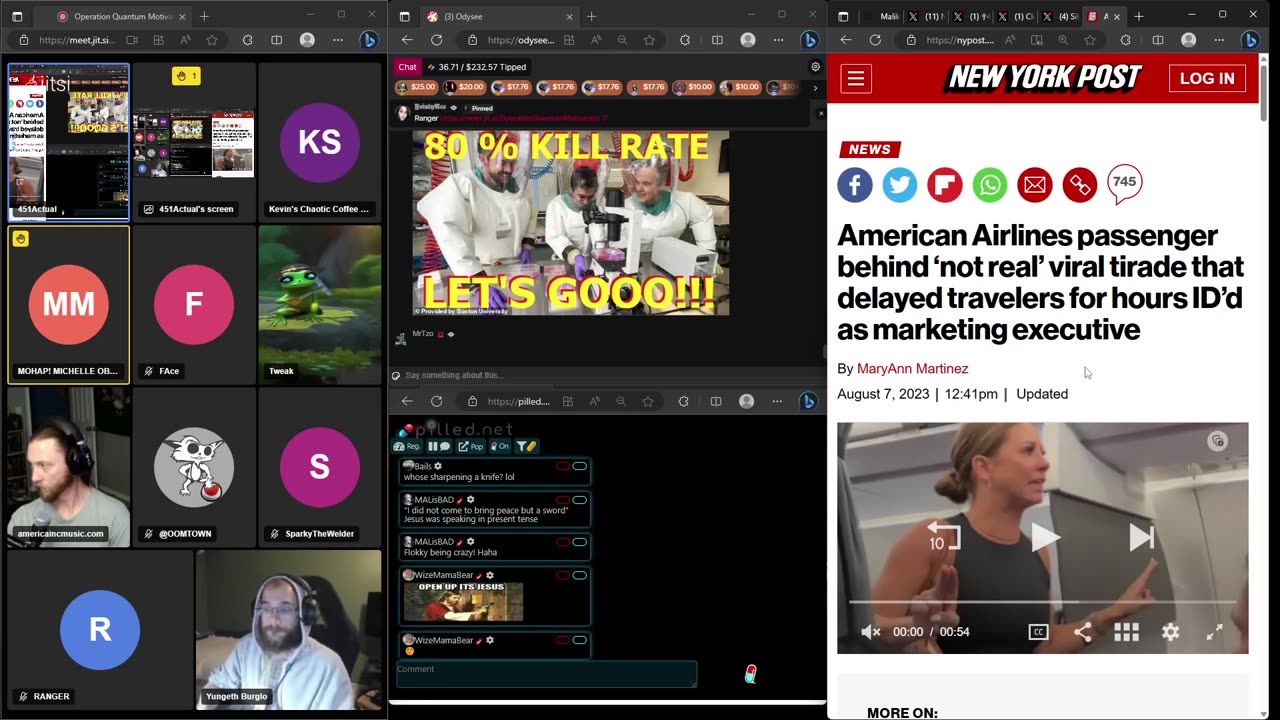Open the 'OPEN UP ITS JESUS' meme image

point(463,602)
